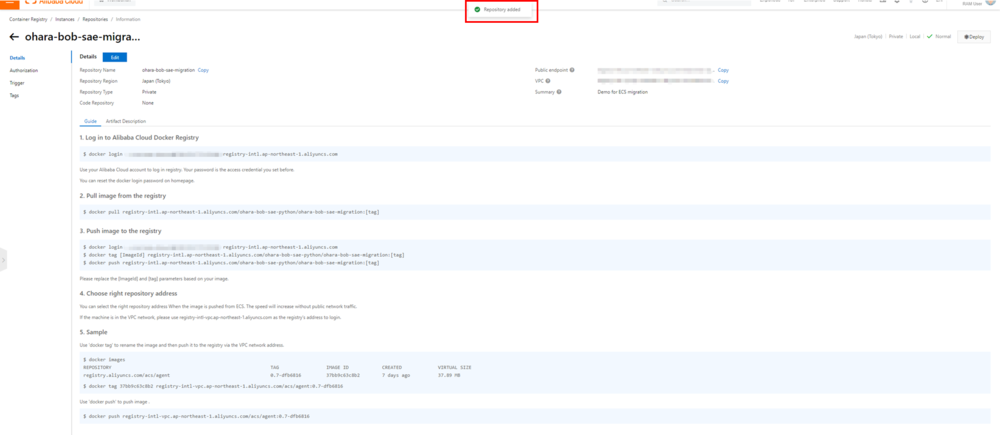Open Authorization in the side menu
The width and height of the screenshot is (1000, 435).
tap(24, 70)
